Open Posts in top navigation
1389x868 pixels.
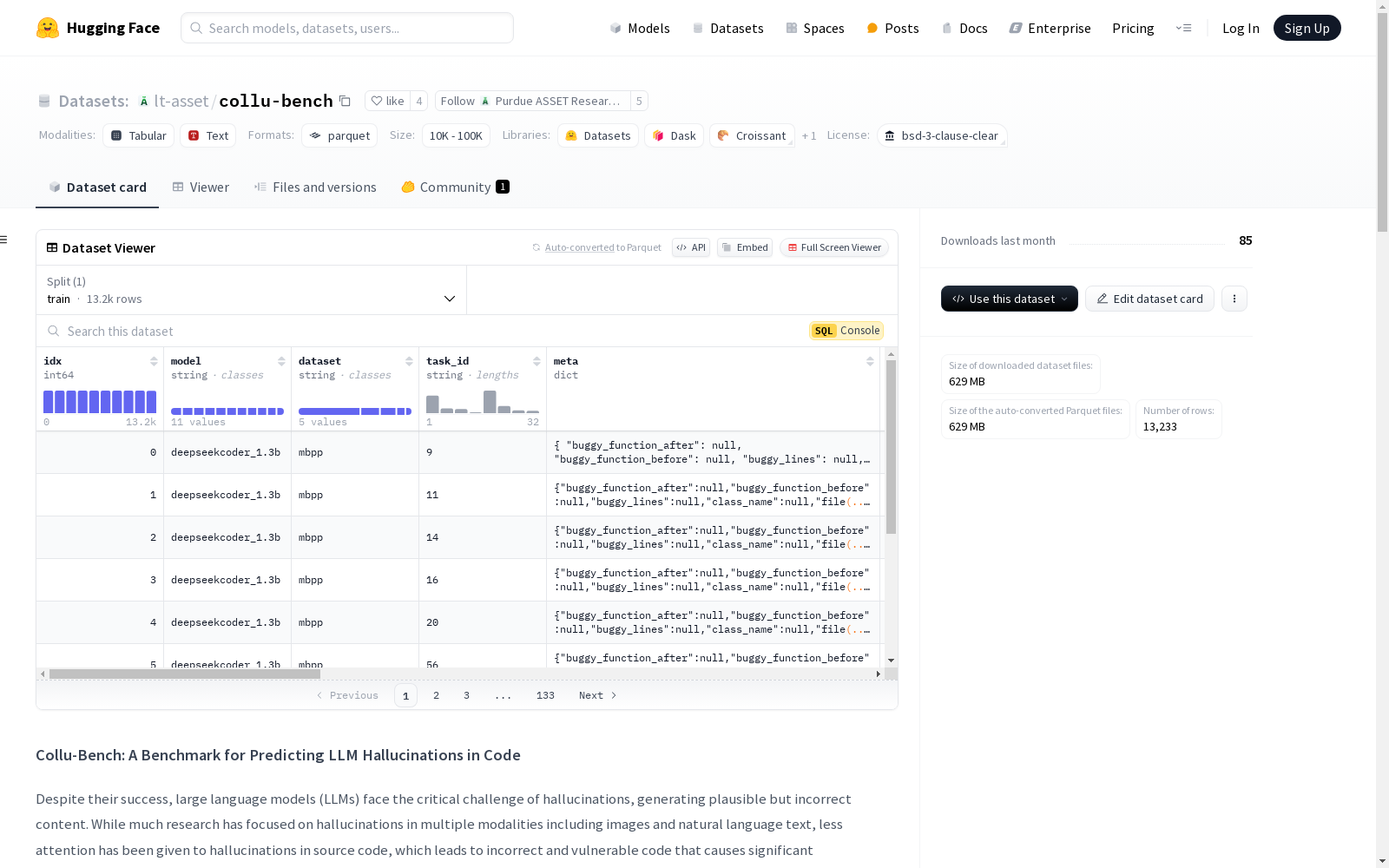(x=892, y=28)
